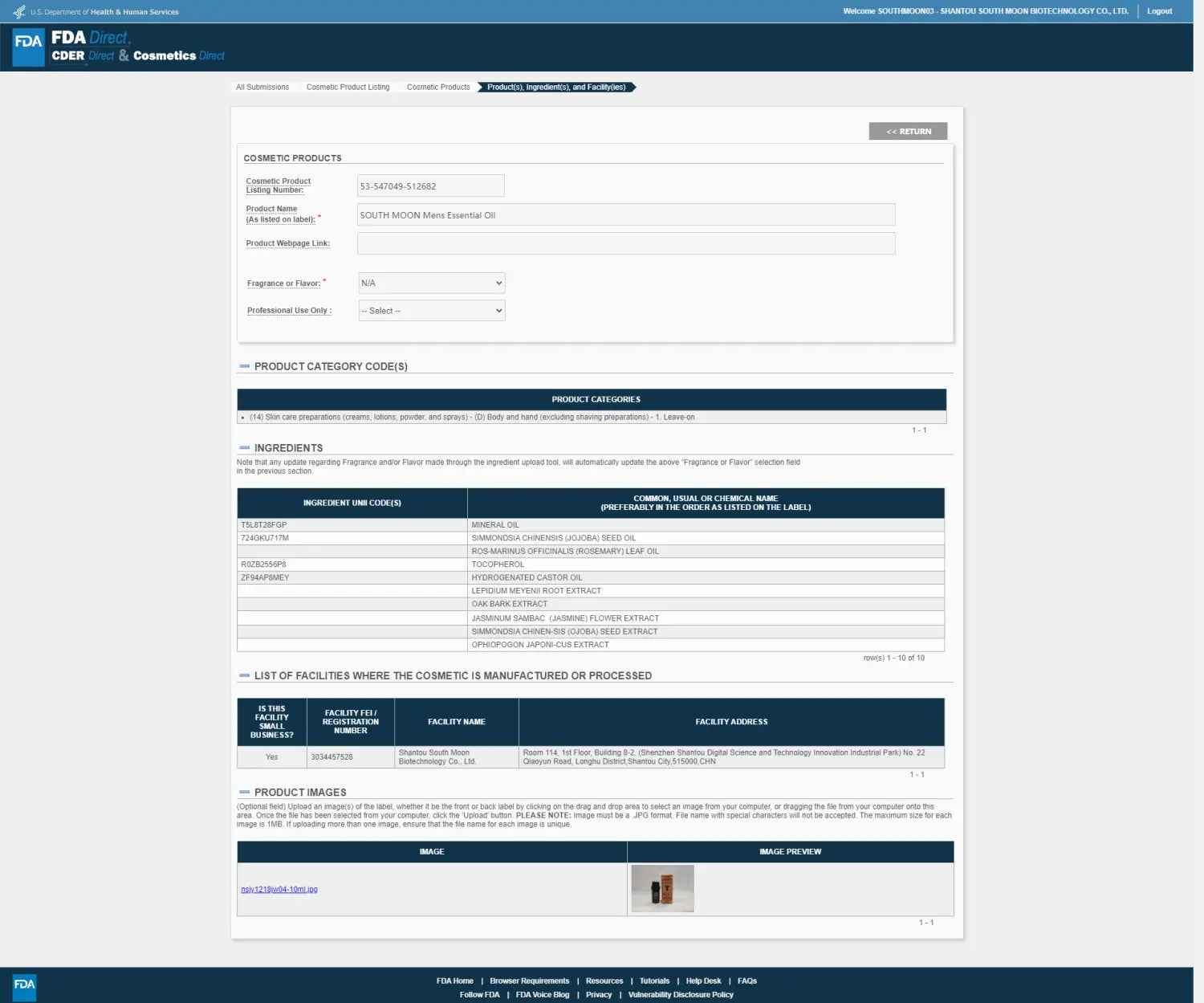The image size is (1204, 1003).
Task: Open the Tutorials footer link
Action: (654, 981)
